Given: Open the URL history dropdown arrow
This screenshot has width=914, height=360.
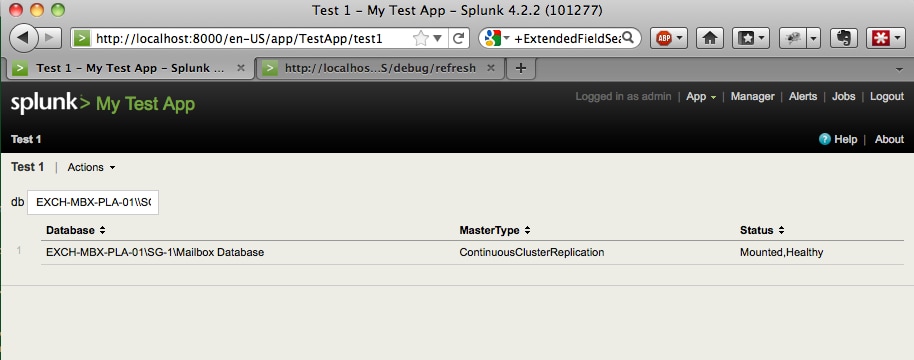Looking at the screenshot, I should pyautogui.click(x=438, y=39).
